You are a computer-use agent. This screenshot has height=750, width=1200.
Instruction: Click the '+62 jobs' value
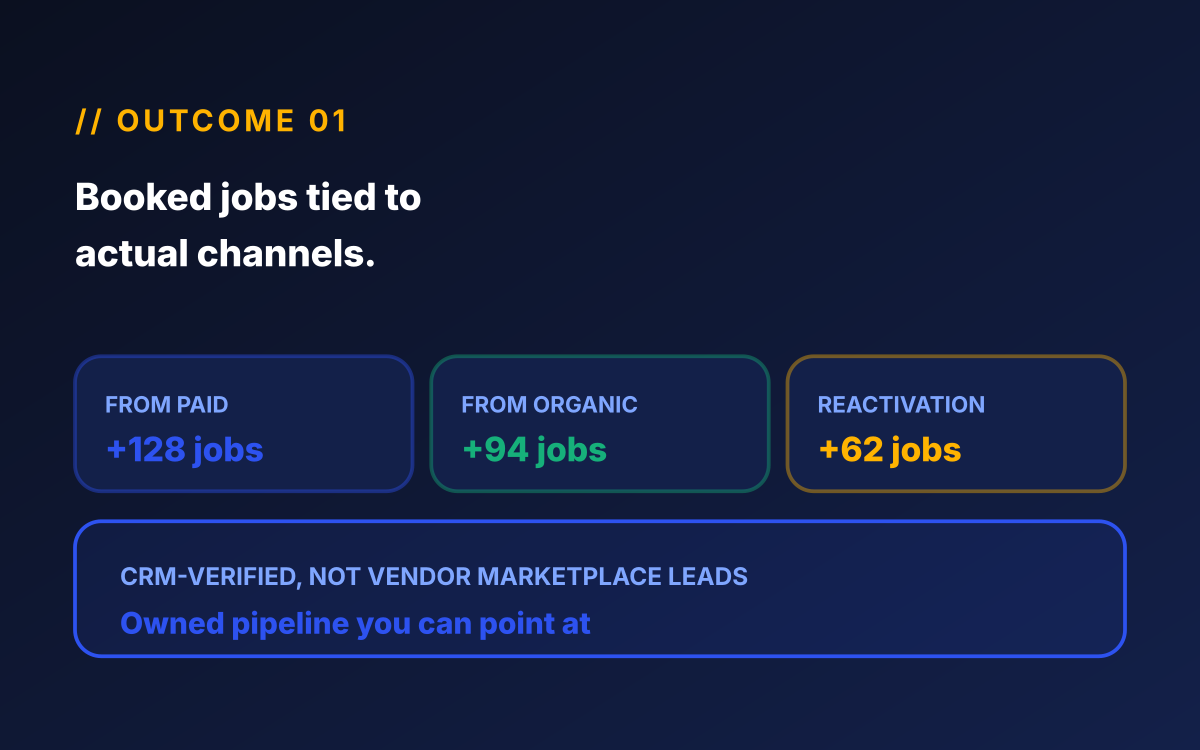889,450
